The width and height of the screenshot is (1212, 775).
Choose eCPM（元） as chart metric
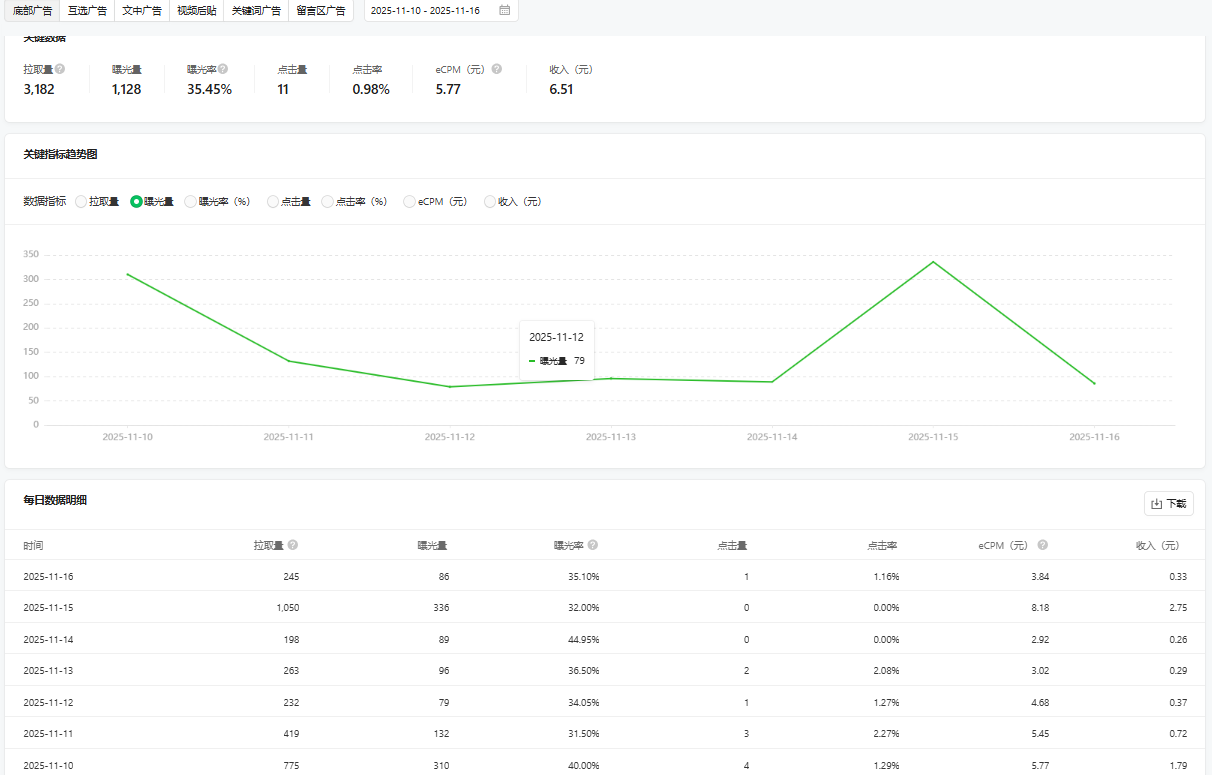click(409, 202)
